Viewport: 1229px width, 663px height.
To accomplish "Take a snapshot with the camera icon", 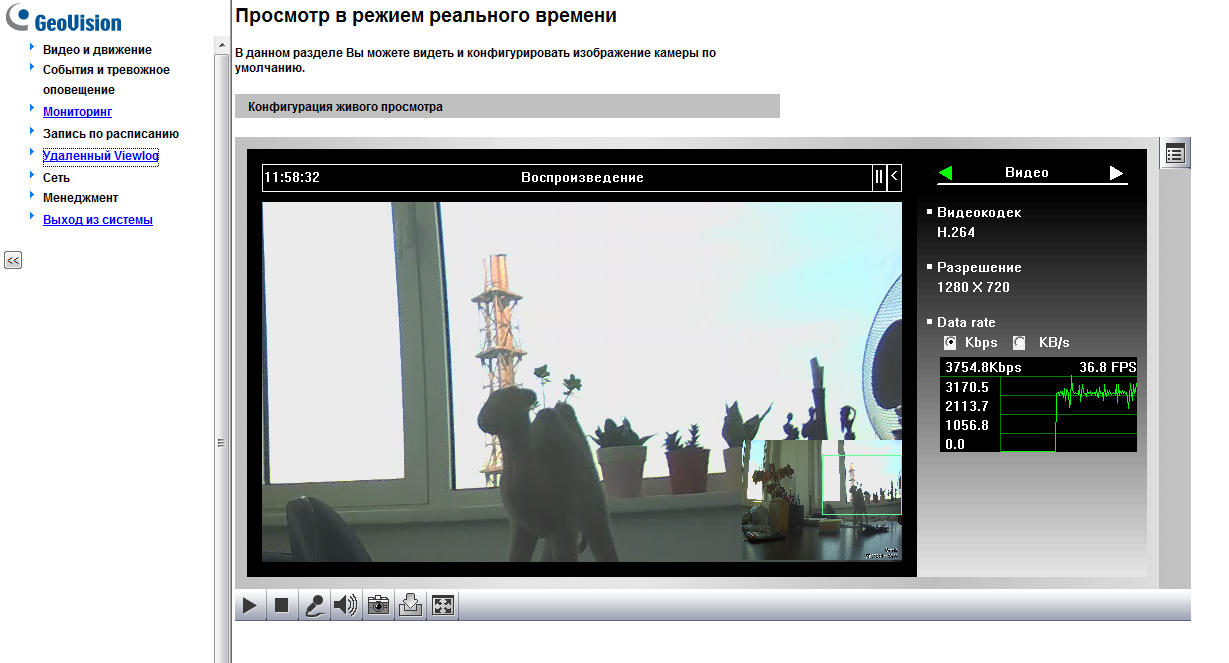I will click(x=378, y=605).
